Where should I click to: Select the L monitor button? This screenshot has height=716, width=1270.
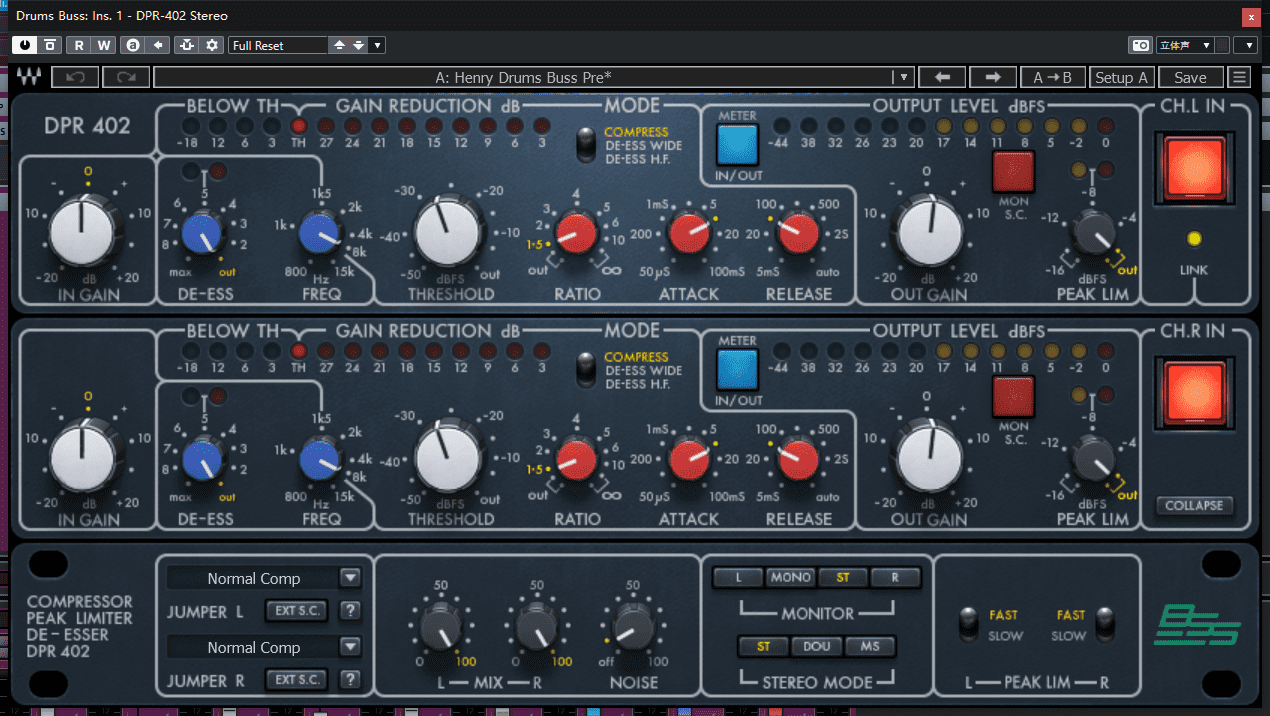pos(738,577)
